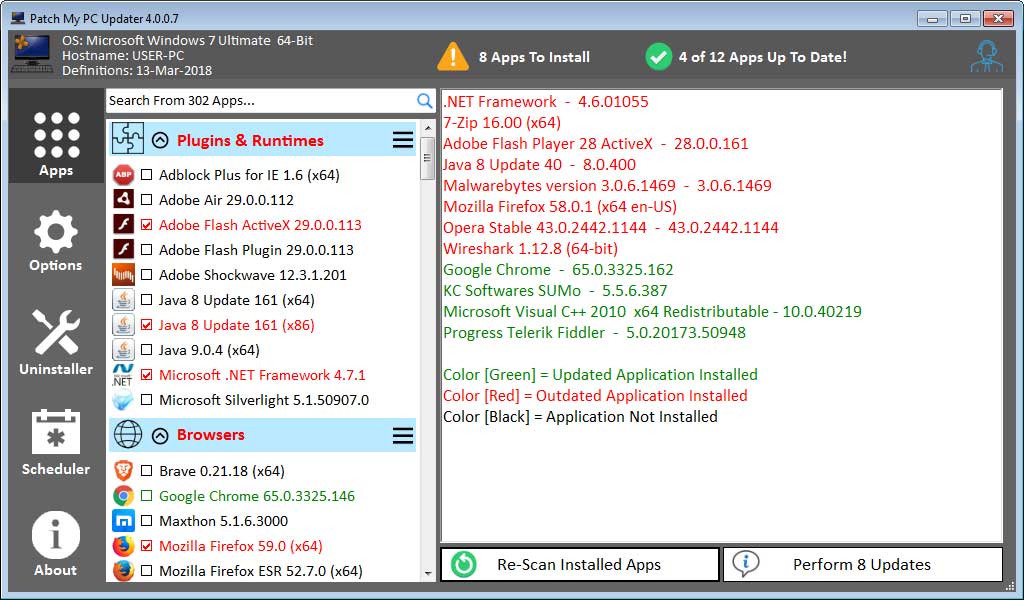Uncheck Java 8 Update 161 (x86)
The width and height of the screenshot is (1024, 600).
[147, 324]
